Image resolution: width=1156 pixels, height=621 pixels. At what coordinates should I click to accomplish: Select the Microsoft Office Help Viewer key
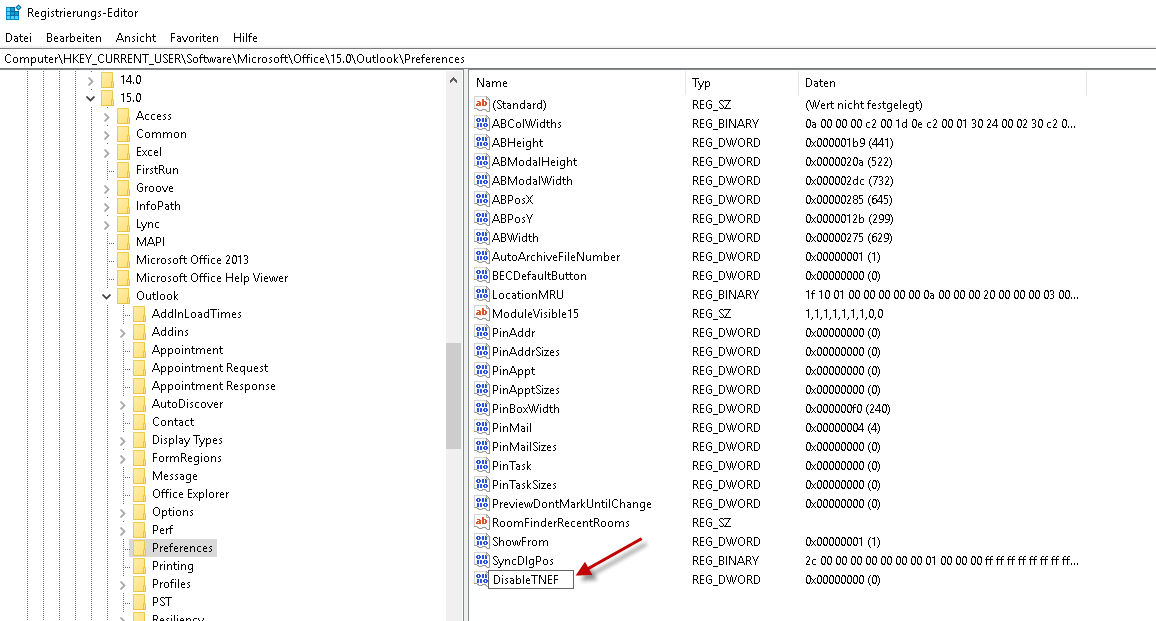coord(212,278)
